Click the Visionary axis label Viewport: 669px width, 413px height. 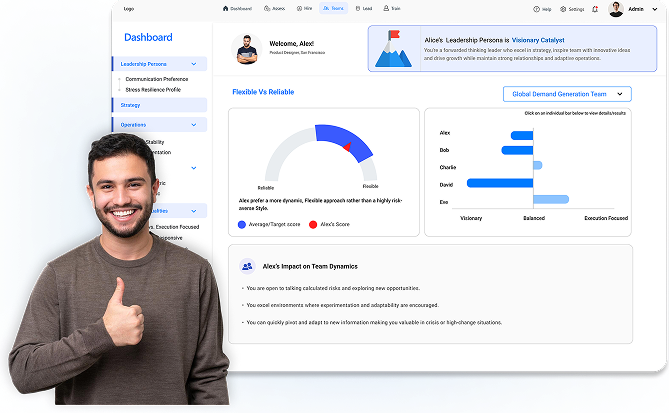(x=471, y=218)
